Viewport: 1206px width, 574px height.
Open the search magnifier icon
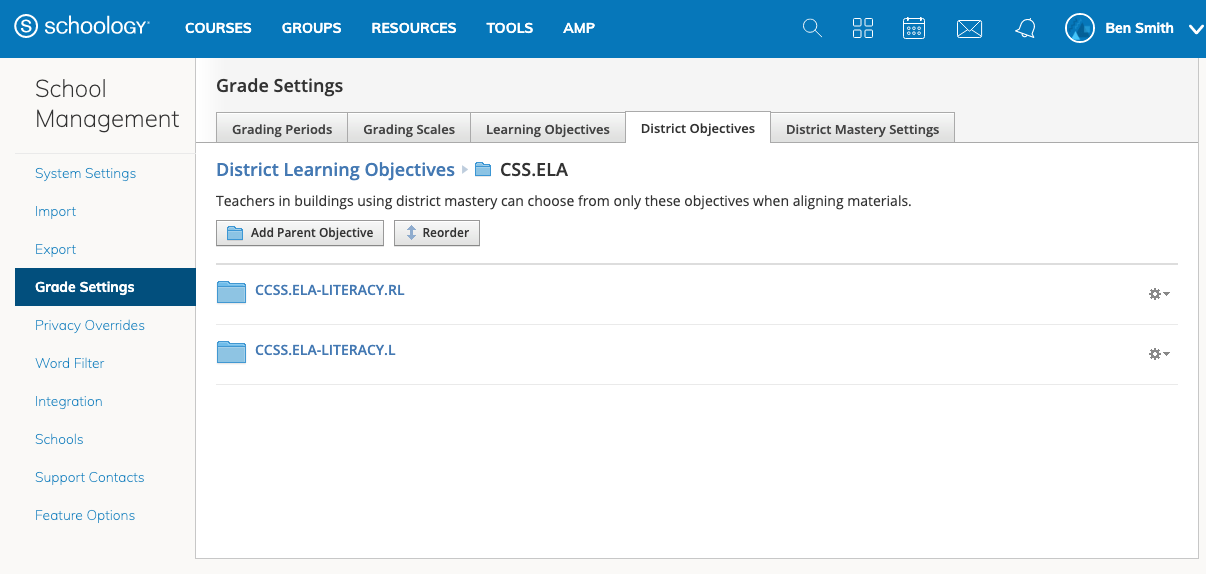click(812, 28)
